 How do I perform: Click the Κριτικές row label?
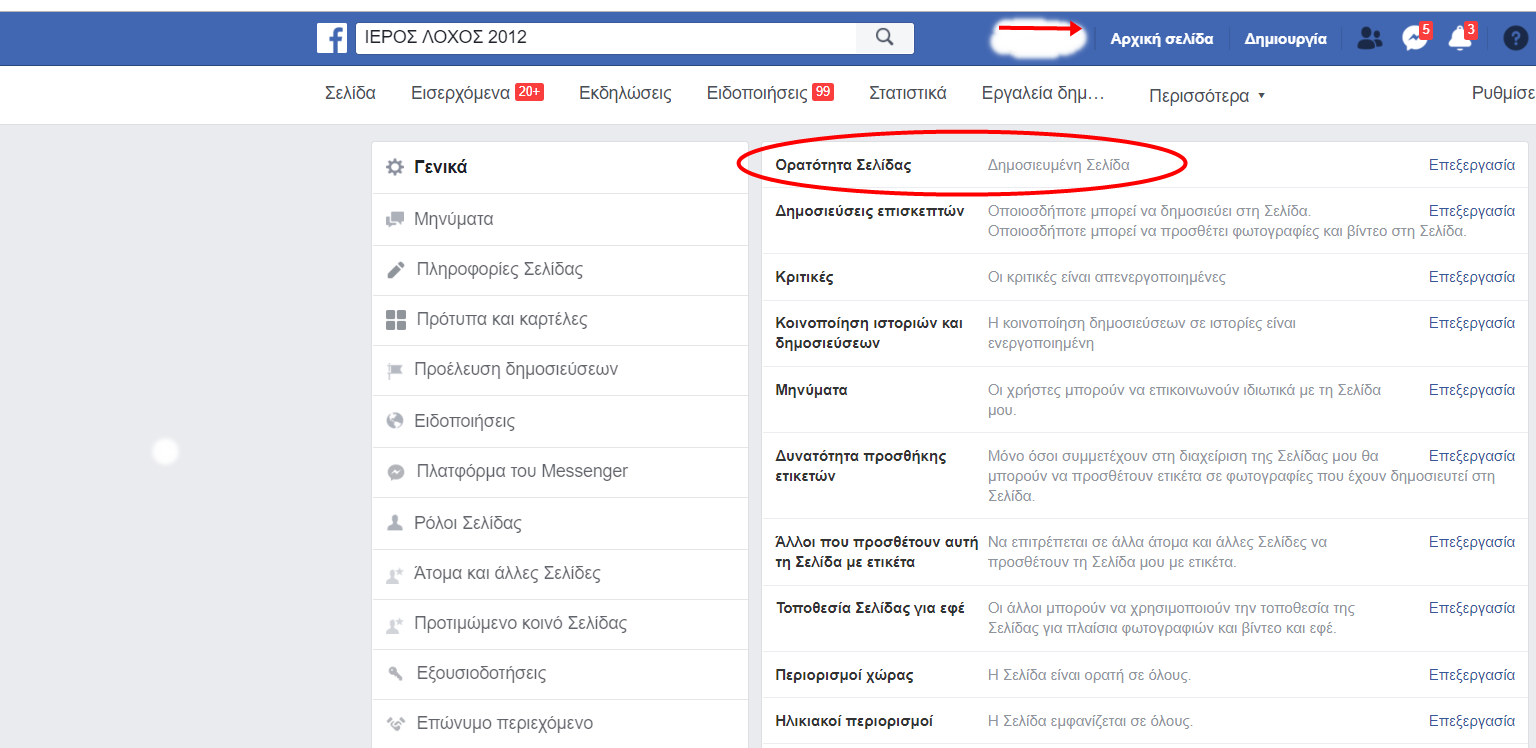(805, 277)
